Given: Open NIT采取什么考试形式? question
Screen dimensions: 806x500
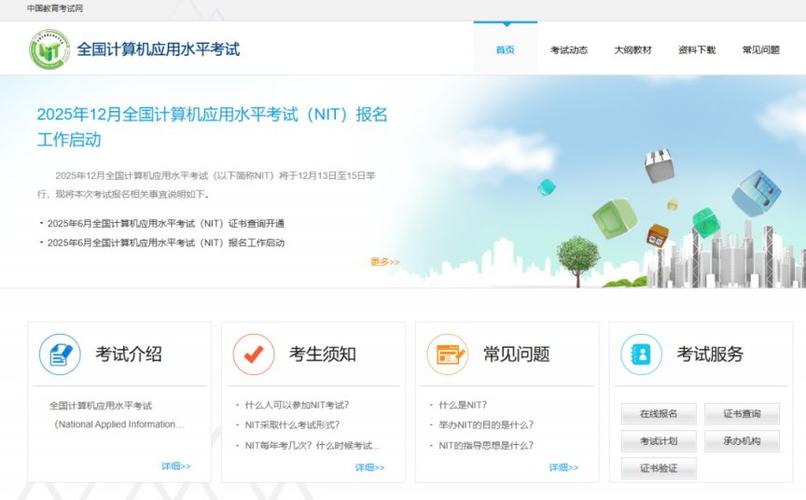Looking at the screenshot, I should 292,425.
